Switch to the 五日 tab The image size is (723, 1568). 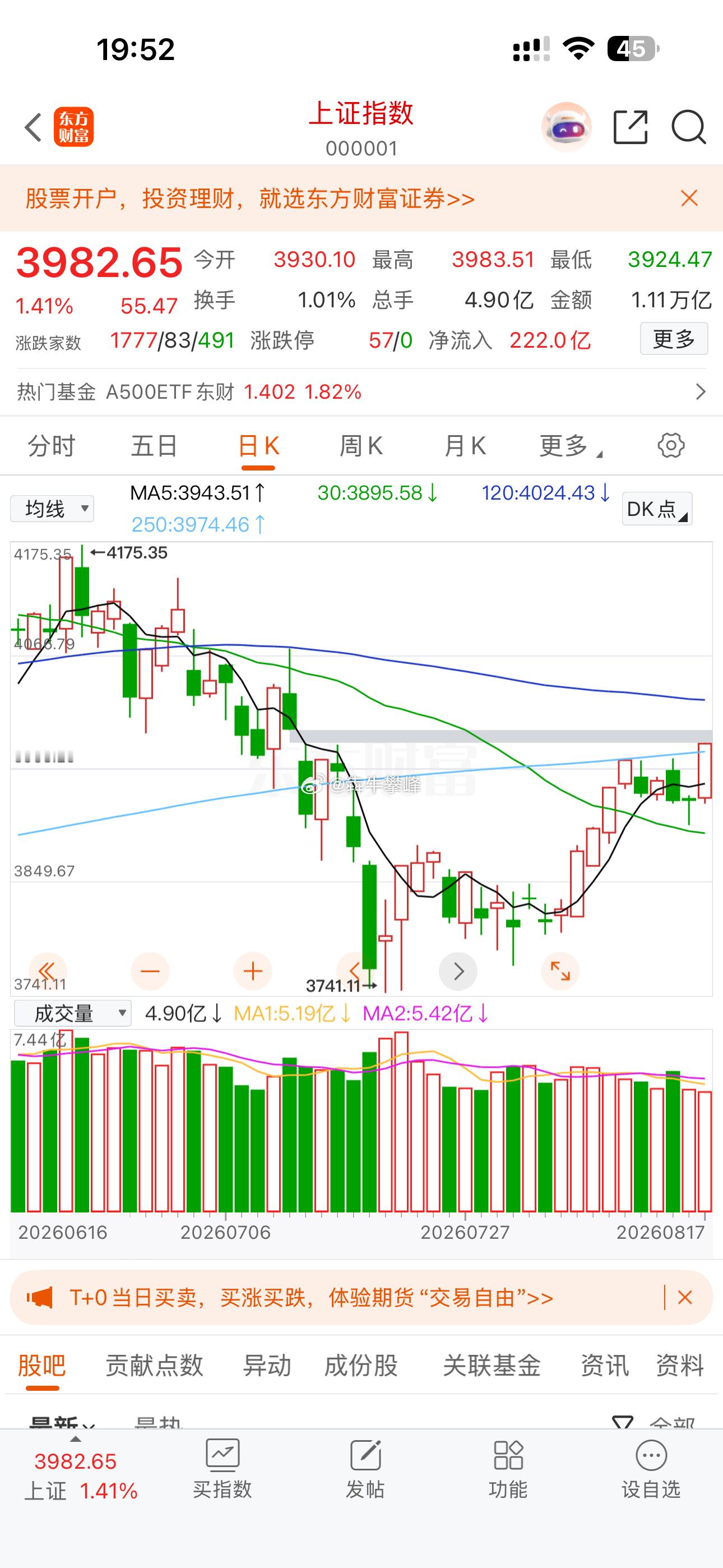point(154,446)
